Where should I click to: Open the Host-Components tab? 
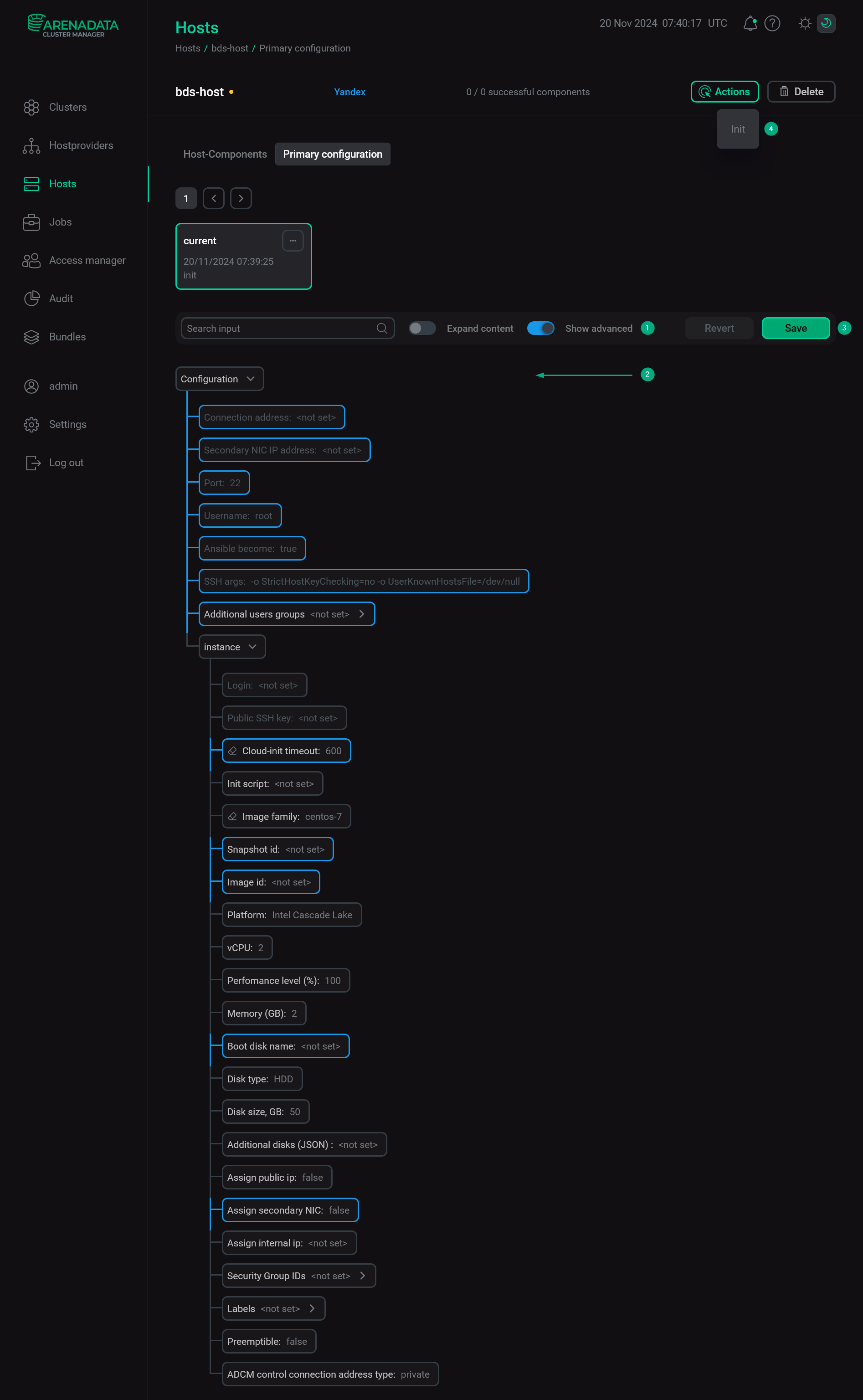225,154
